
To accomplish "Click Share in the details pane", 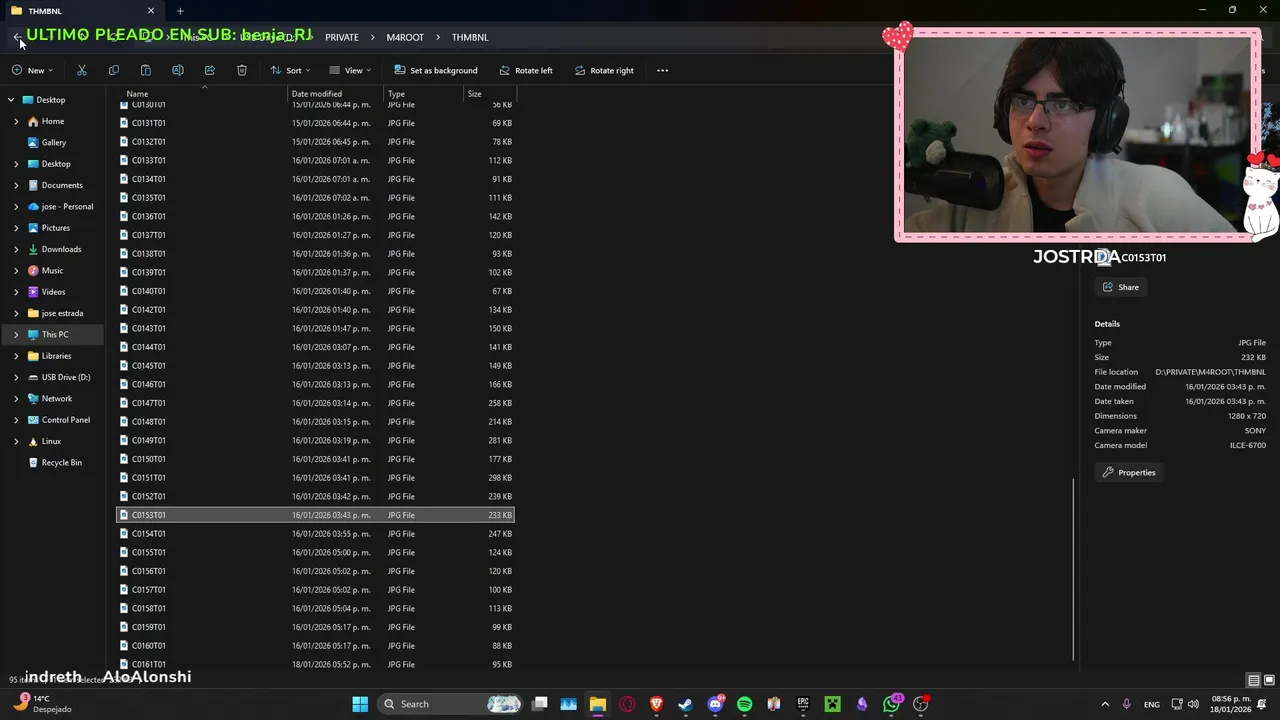I will 1121,287.
